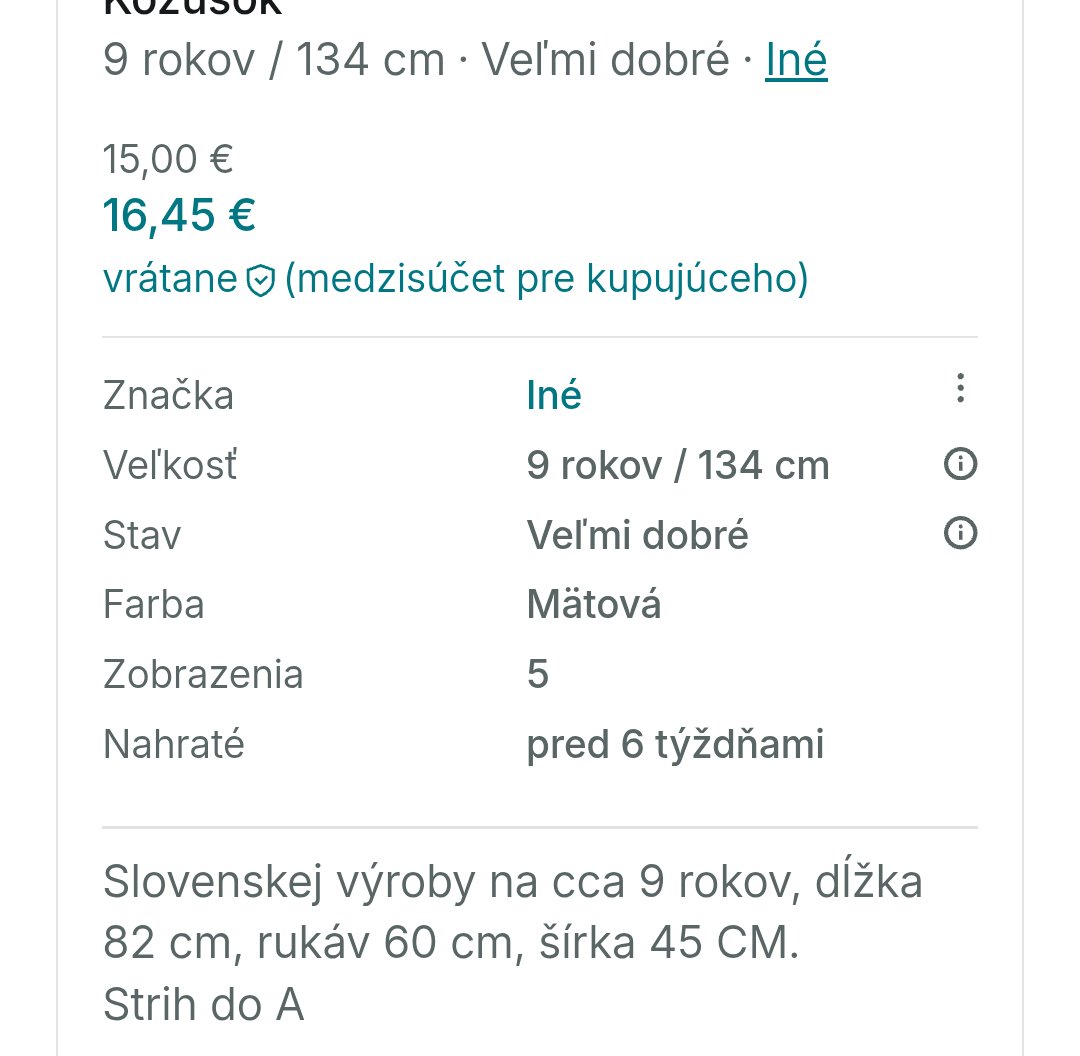
Task: Click the 'medzisúčet pre kupujúceho' text
Action: (546, 279)
